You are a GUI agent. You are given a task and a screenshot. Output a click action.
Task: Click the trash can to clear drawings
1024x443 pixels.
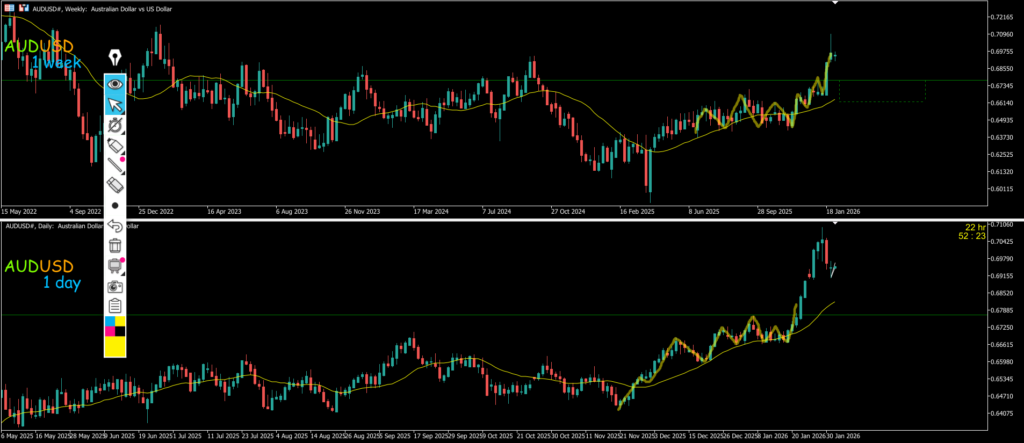click(x=116, y=245)
